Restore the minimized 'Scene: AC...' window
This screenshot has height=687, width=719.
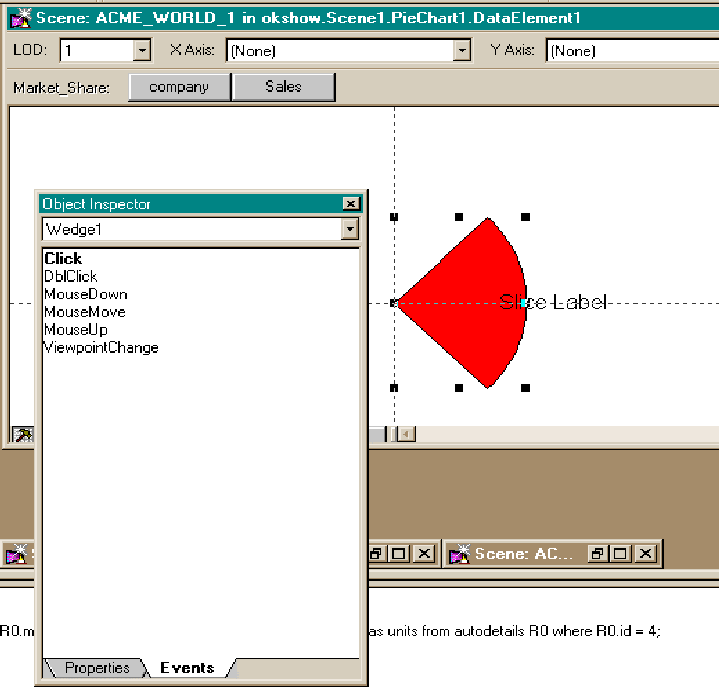tap(597, 553)
